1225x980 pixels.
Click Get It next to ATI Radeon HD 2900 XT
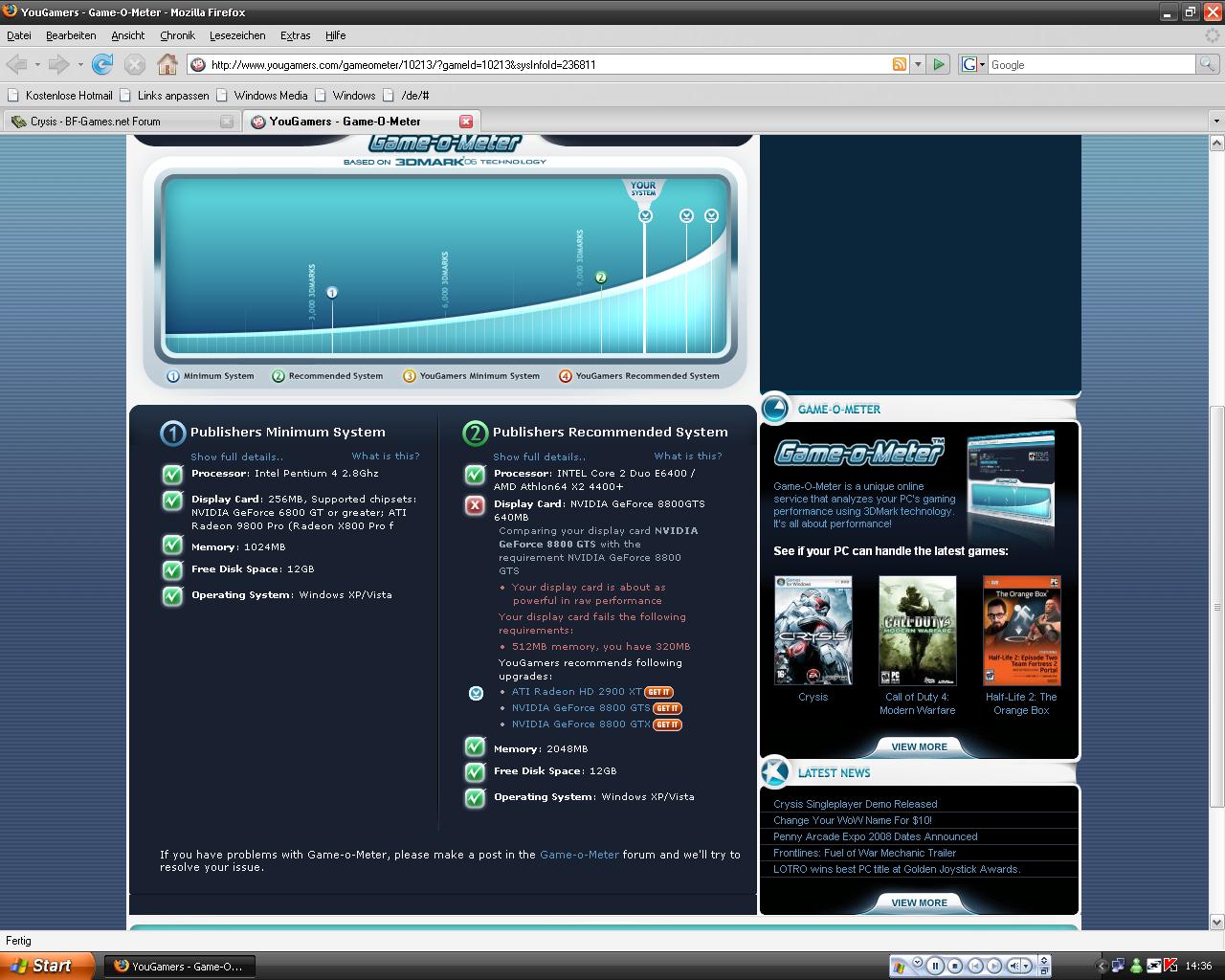(x=658, y=692)
